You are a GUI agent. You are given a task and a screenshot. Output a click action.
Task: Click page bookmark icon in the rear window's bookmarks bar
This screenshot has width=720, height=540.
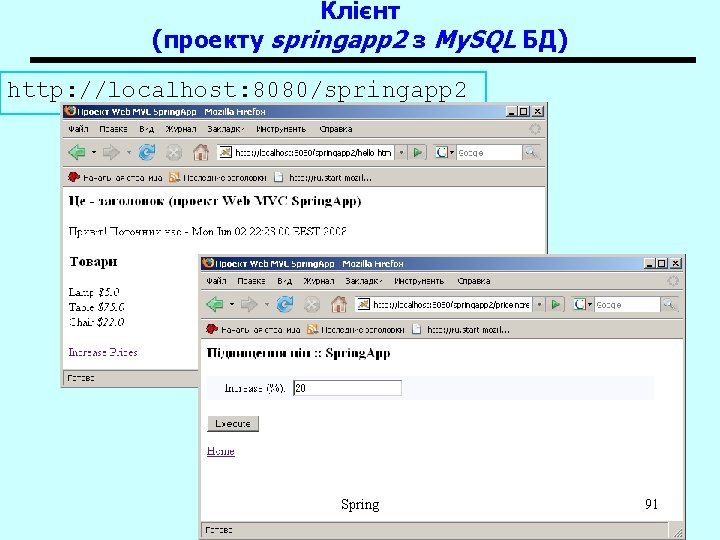click(x=278, y=177)
